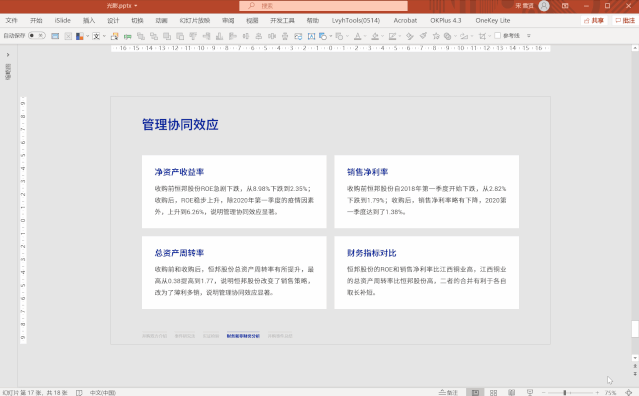
Task: Switch to Slide Sorter view
Action: pos(493,392)
